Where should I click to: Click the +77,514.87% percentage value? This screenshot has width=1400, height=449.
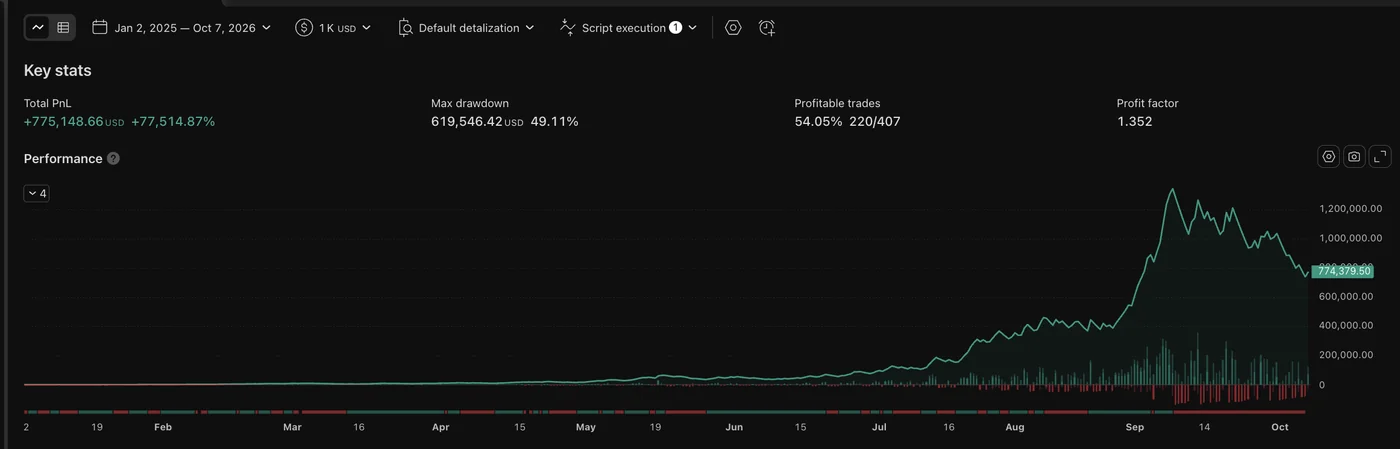coord(173,121)
